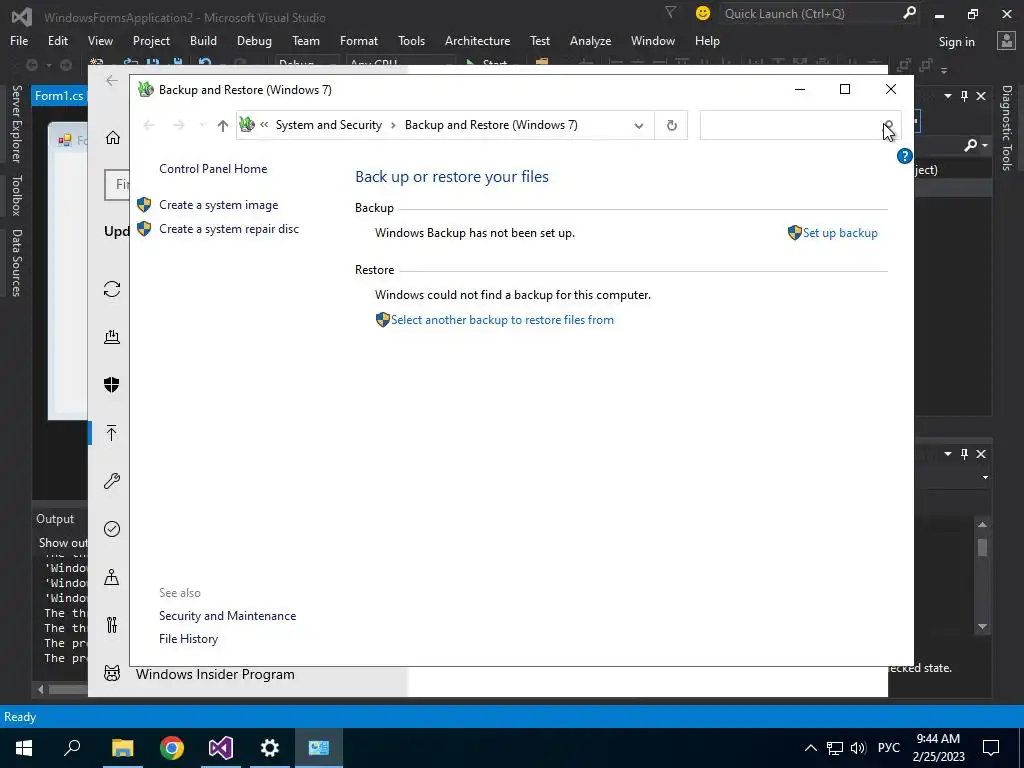Open the dropdown in the lower right panel

click(x=985, y=478)
